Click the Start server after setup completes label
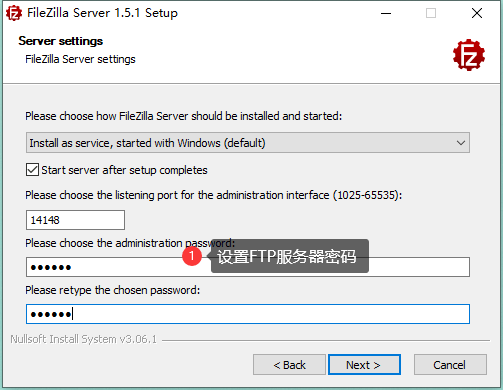 (x=124, y=170)
